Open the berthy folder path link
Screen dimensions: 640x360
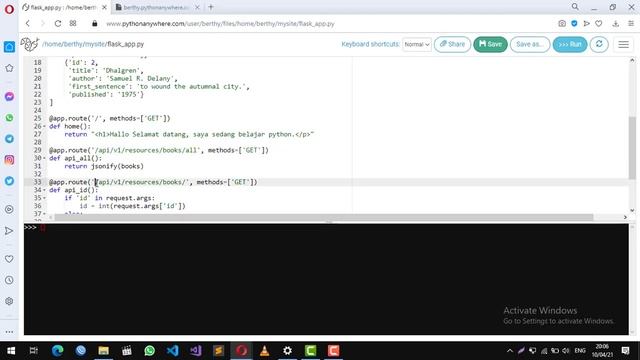[x=73, y=44]
